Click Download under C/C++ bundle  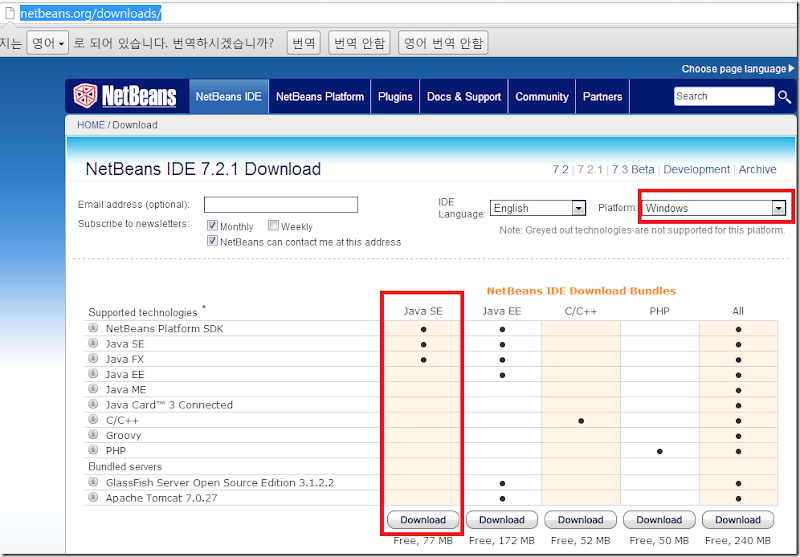[581, 520]
